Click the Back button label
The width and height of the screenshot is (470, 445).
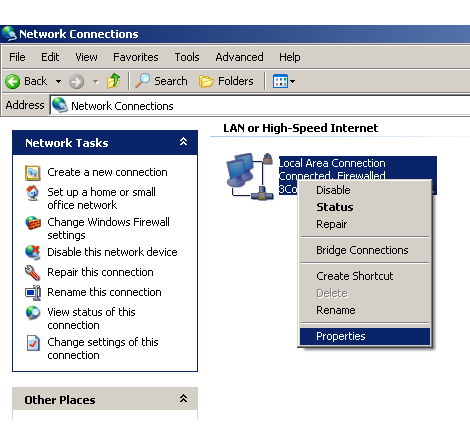(36, 81)
